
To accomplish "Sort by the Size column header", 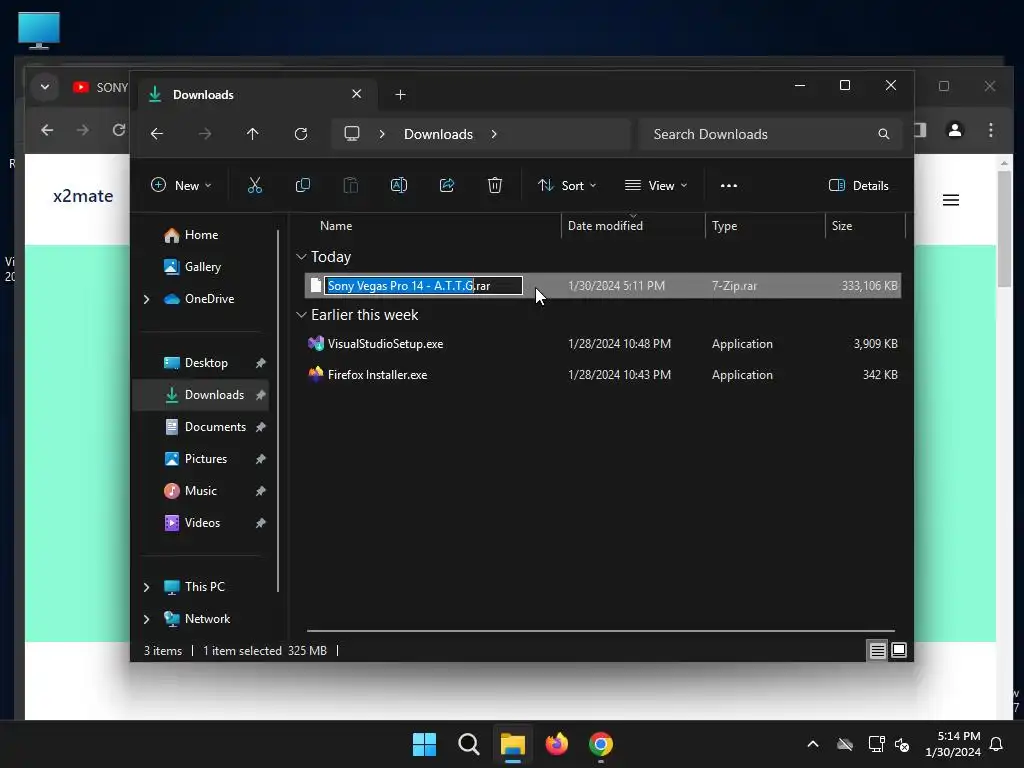I will pos(842,226).
